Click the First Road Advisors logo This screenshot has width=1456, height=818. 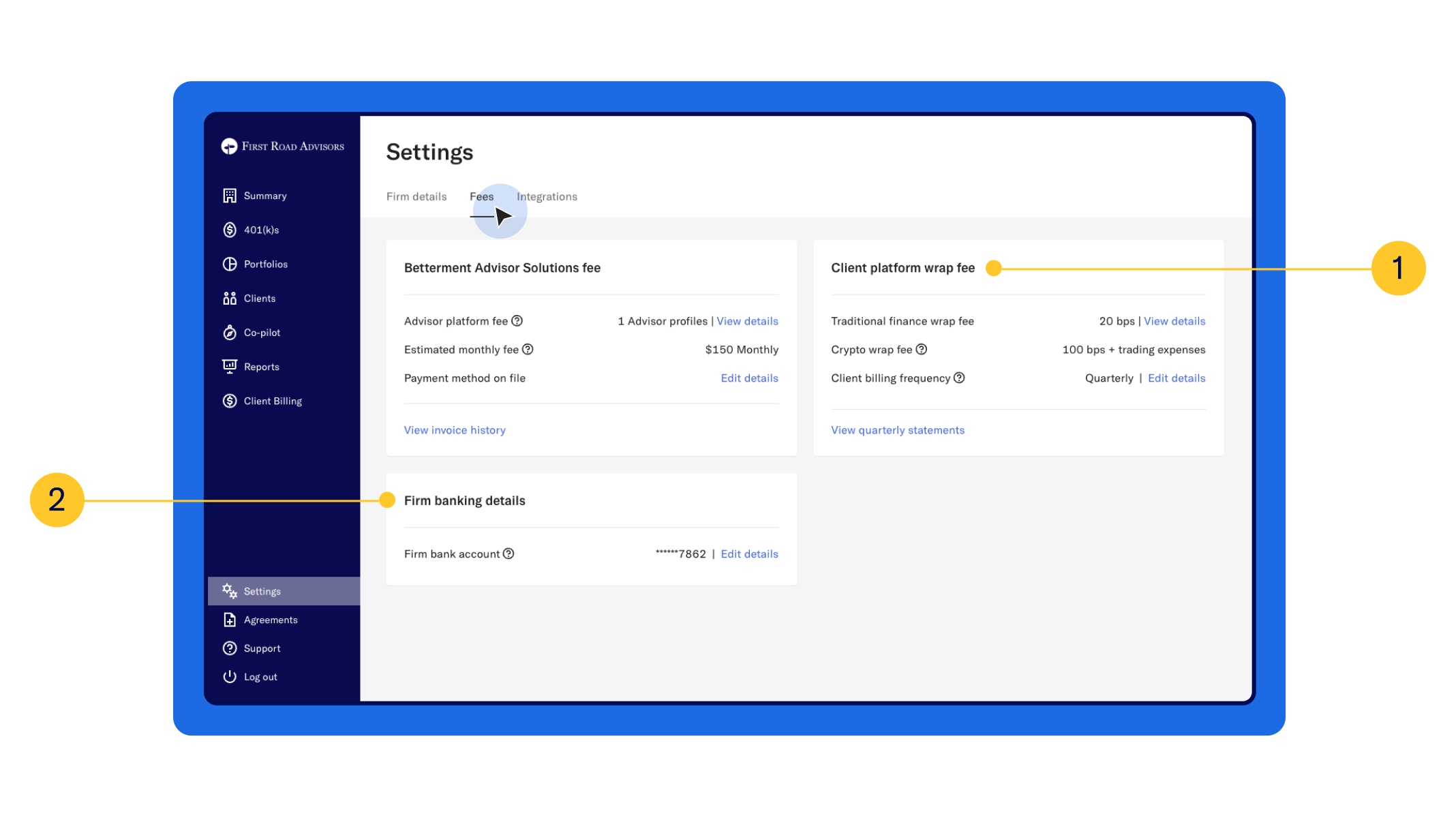(282, 146)
